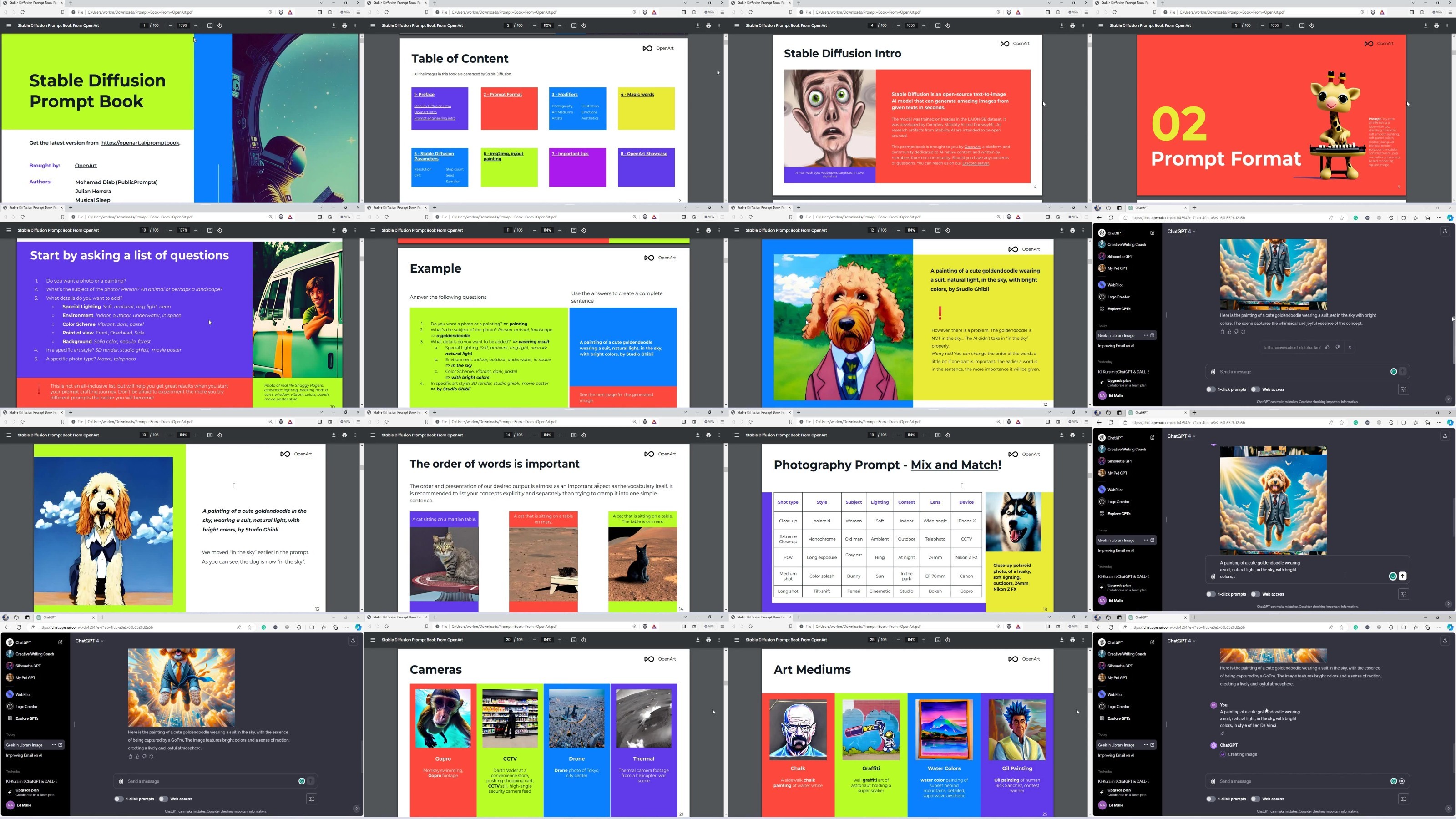The image size is (1456, 819).
Task: Open ChatGPT 4 model dropdown in 'Creating image' window
Action: pos(1181,641)
